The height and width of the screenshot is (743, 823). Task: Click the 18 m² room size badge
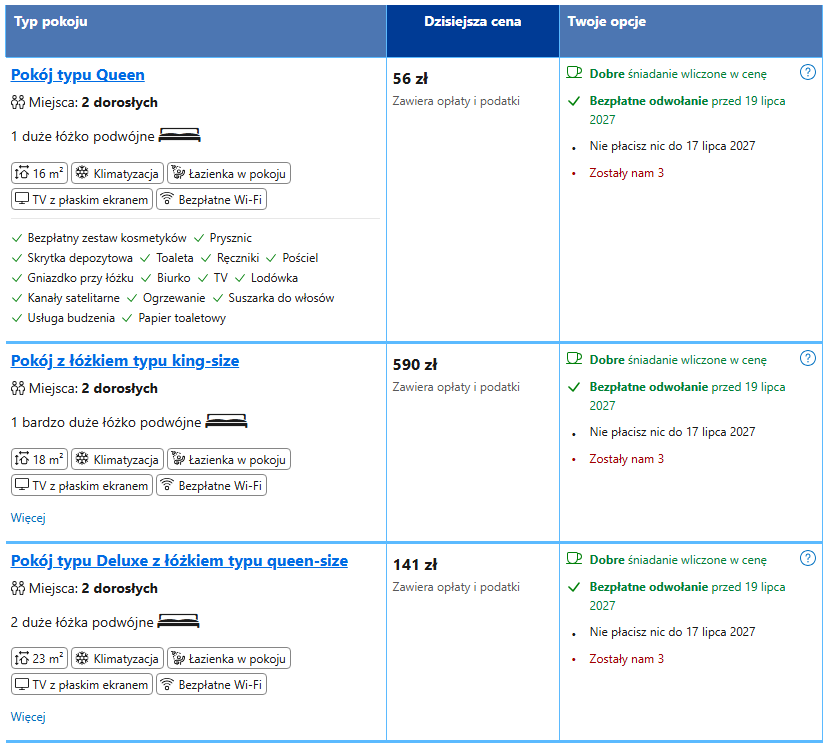tap(39, 459)
